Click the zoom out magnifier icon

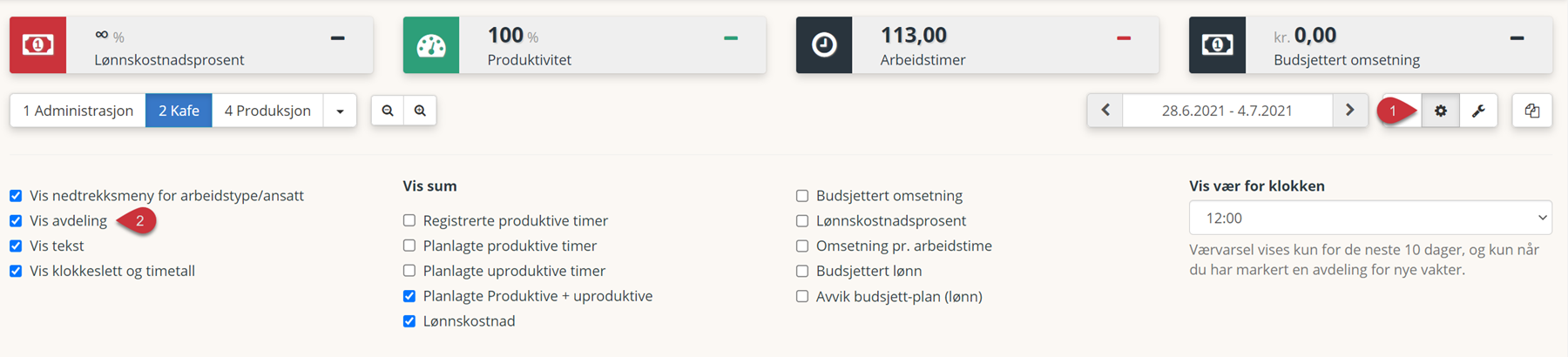388,111
